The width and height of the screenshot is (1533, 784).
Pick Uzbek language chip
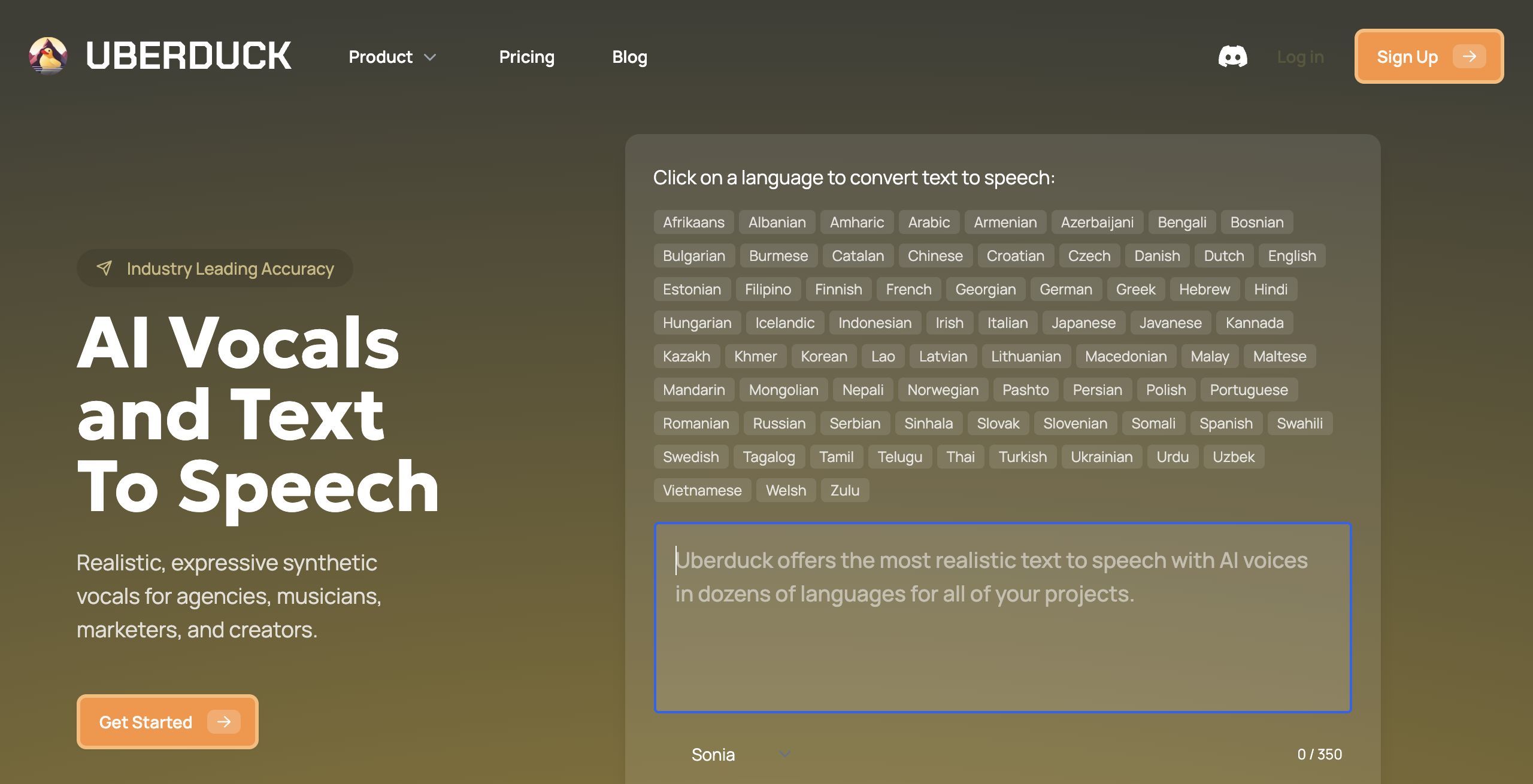1234,457
